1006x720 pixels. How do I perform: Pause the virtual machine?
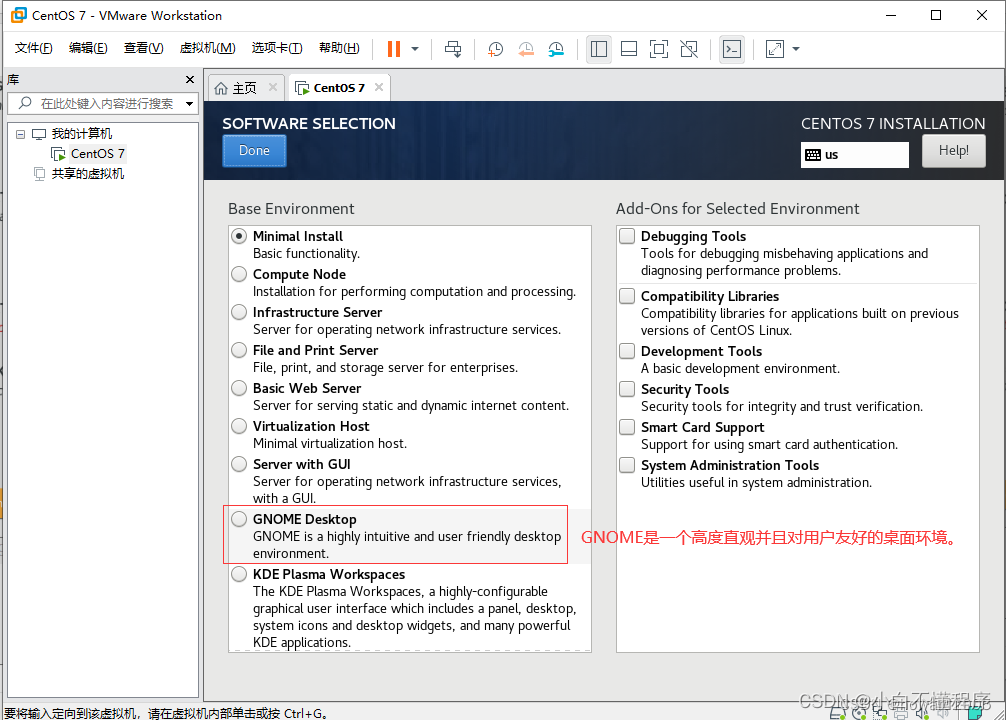[x=394, y=49]
